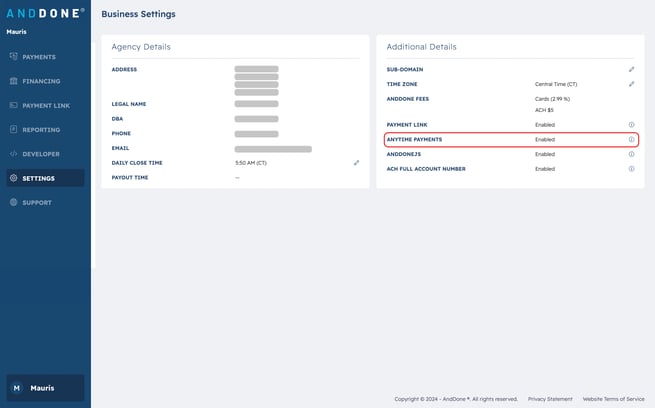Edit the Sub-Domain pencil icon
This screenshot has width=655, height=408.
(631, 70)
